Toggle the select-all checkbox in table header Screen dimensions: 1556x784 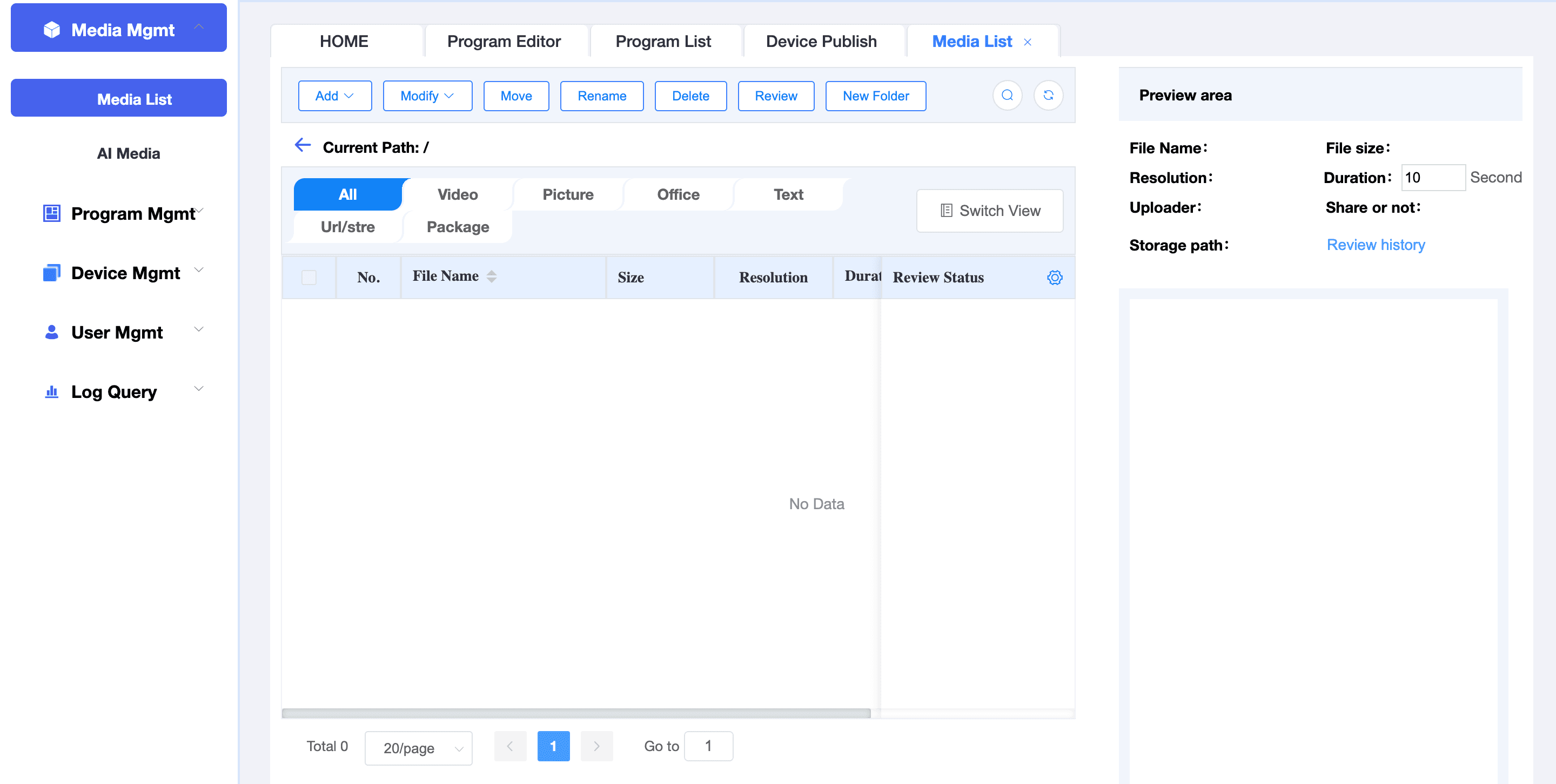click(x=308, y=277)
